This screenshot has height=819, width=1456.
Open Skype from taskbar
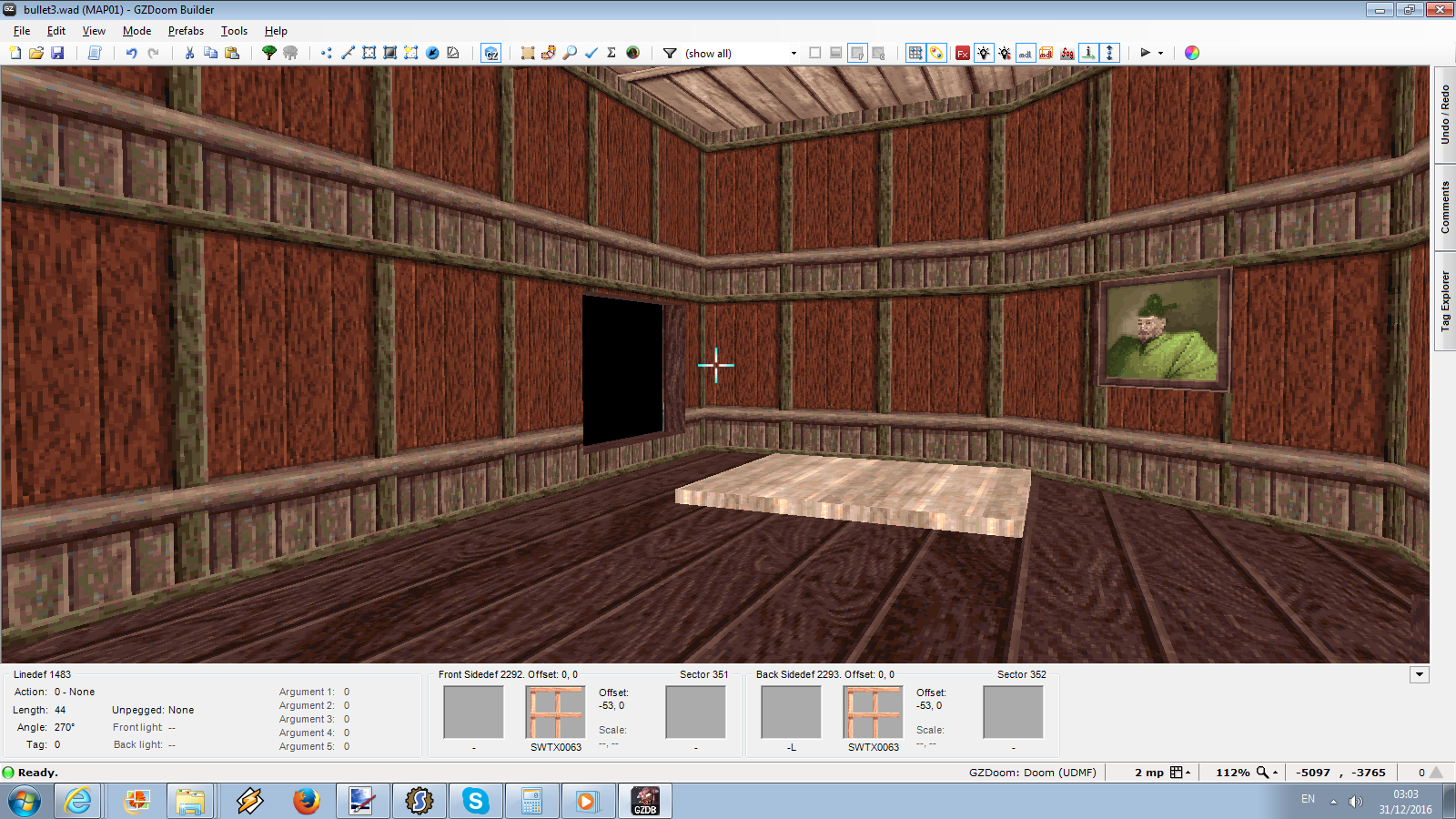click(475, 801)
